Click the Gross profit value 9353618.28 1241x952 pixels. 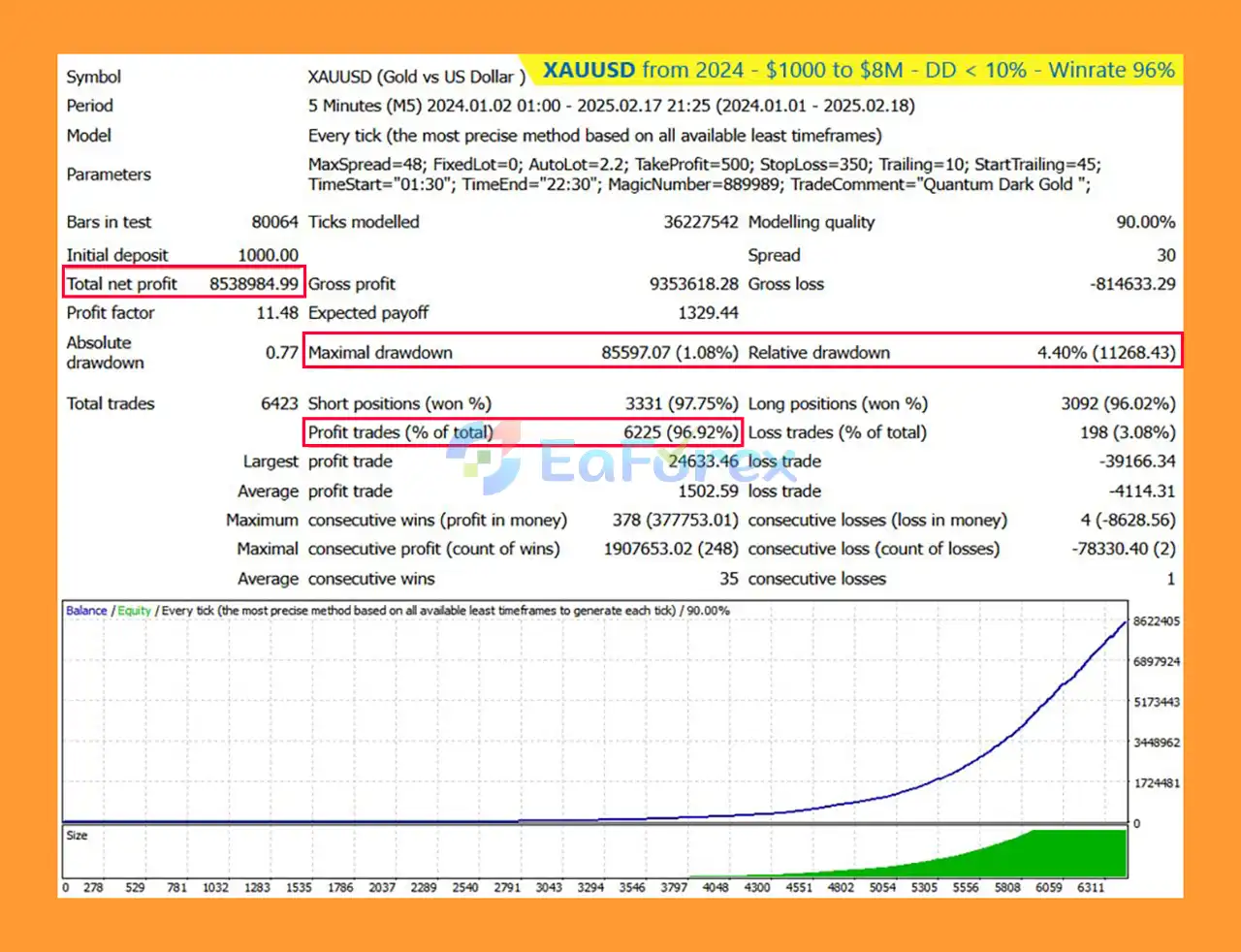(693, 284)
